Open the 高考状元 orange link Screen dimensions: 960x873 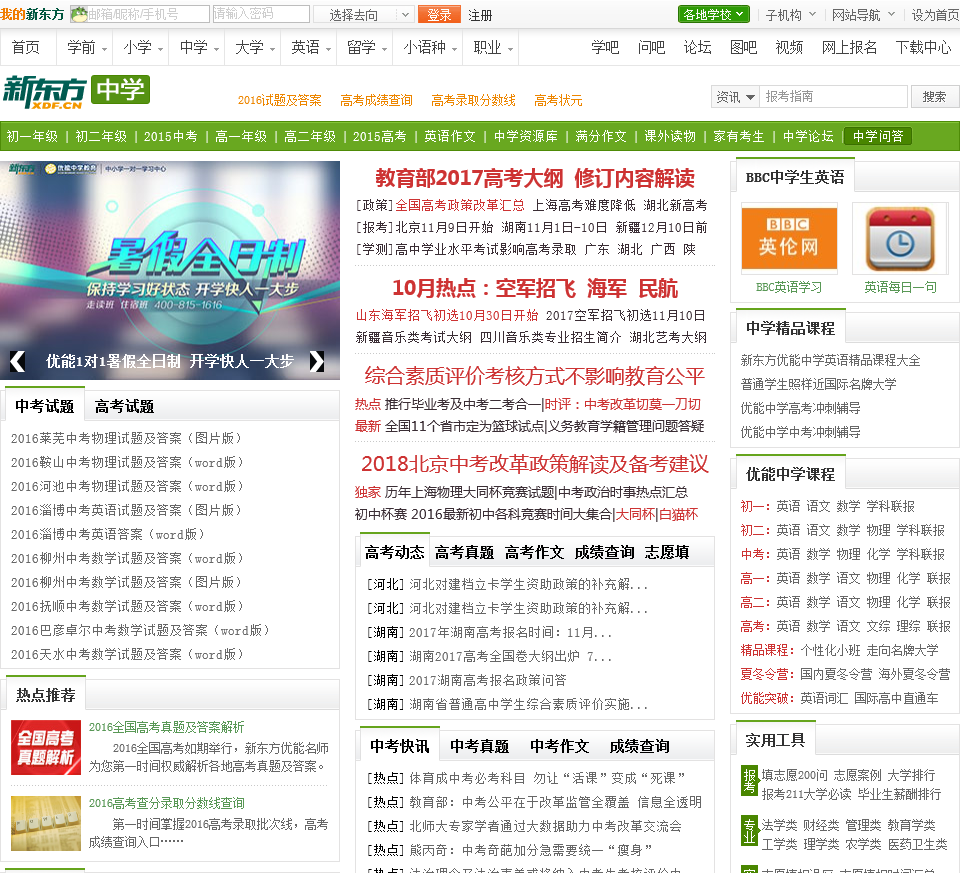(x=558, y=100)
